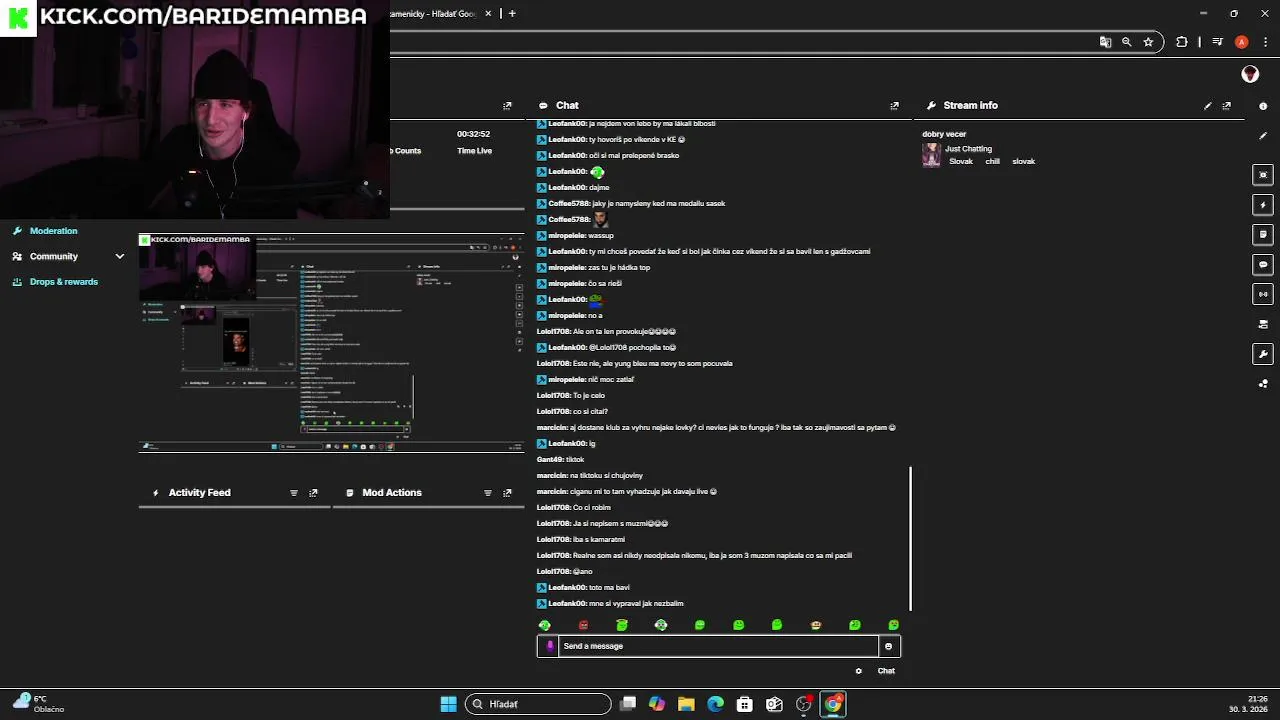The height and width of the screenshot is (720, 1280).
Task: Click the translate page icon in address bar
Action: coord(1105,42)
